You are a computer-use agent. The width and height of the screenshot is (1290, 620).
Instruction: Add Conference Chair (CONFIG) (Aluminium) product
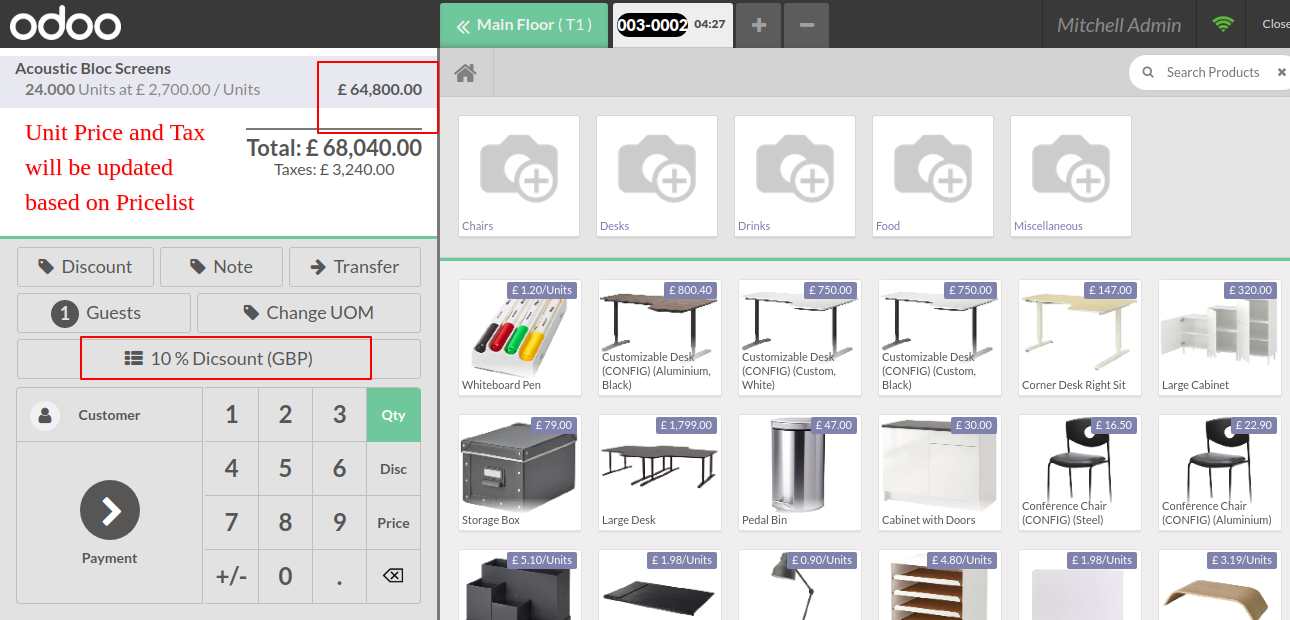pyautogui.click(x=1219, y=472)
